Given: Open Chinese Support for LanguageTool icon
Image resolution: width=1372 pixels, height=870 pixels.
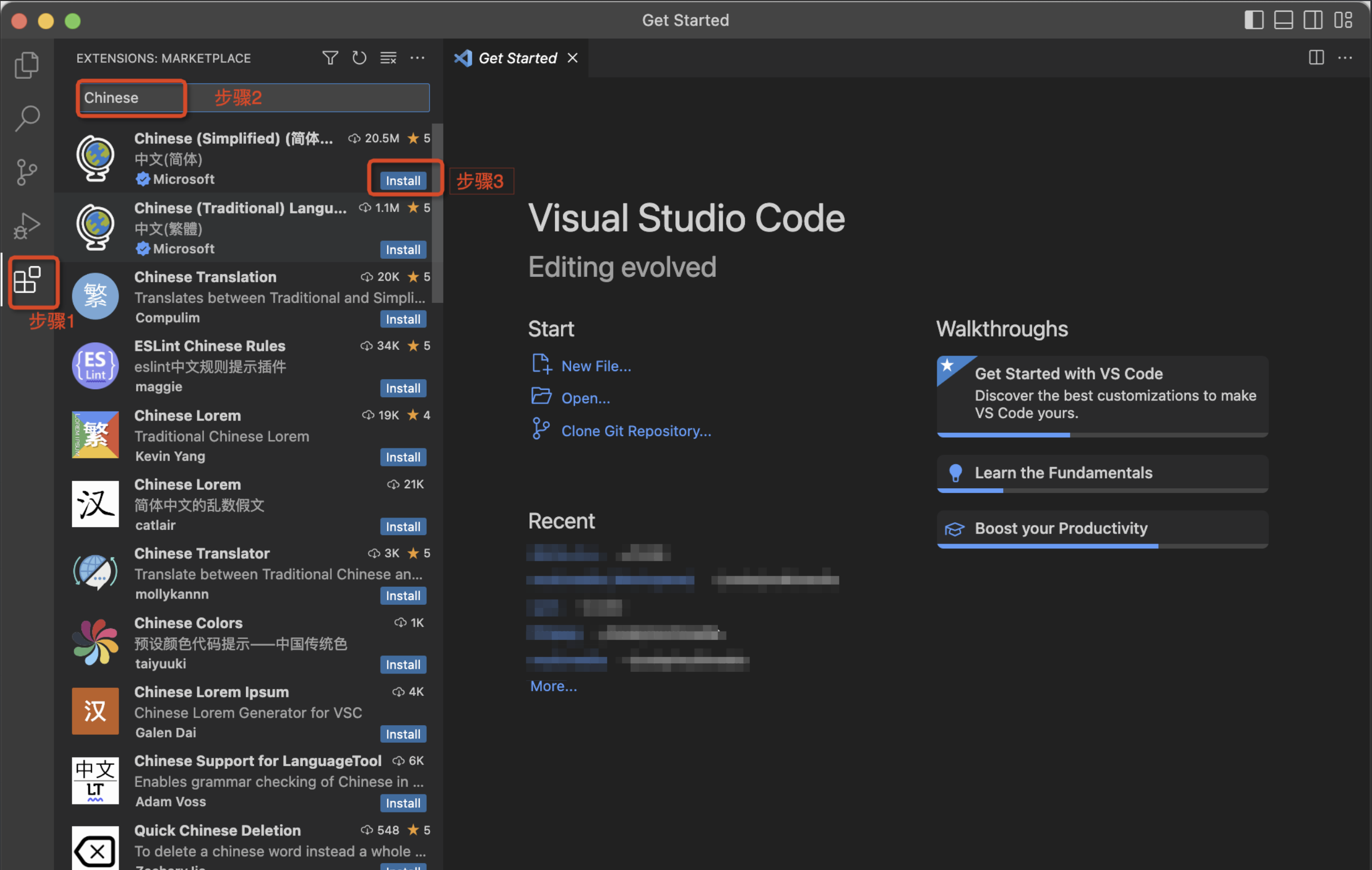Looking at the screenshot, I should coord(95,781).
